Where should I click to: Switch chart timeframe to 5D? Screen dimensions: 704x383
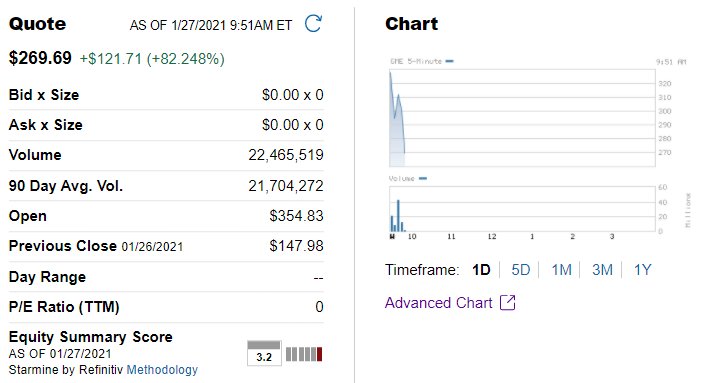tap(520, 270)
